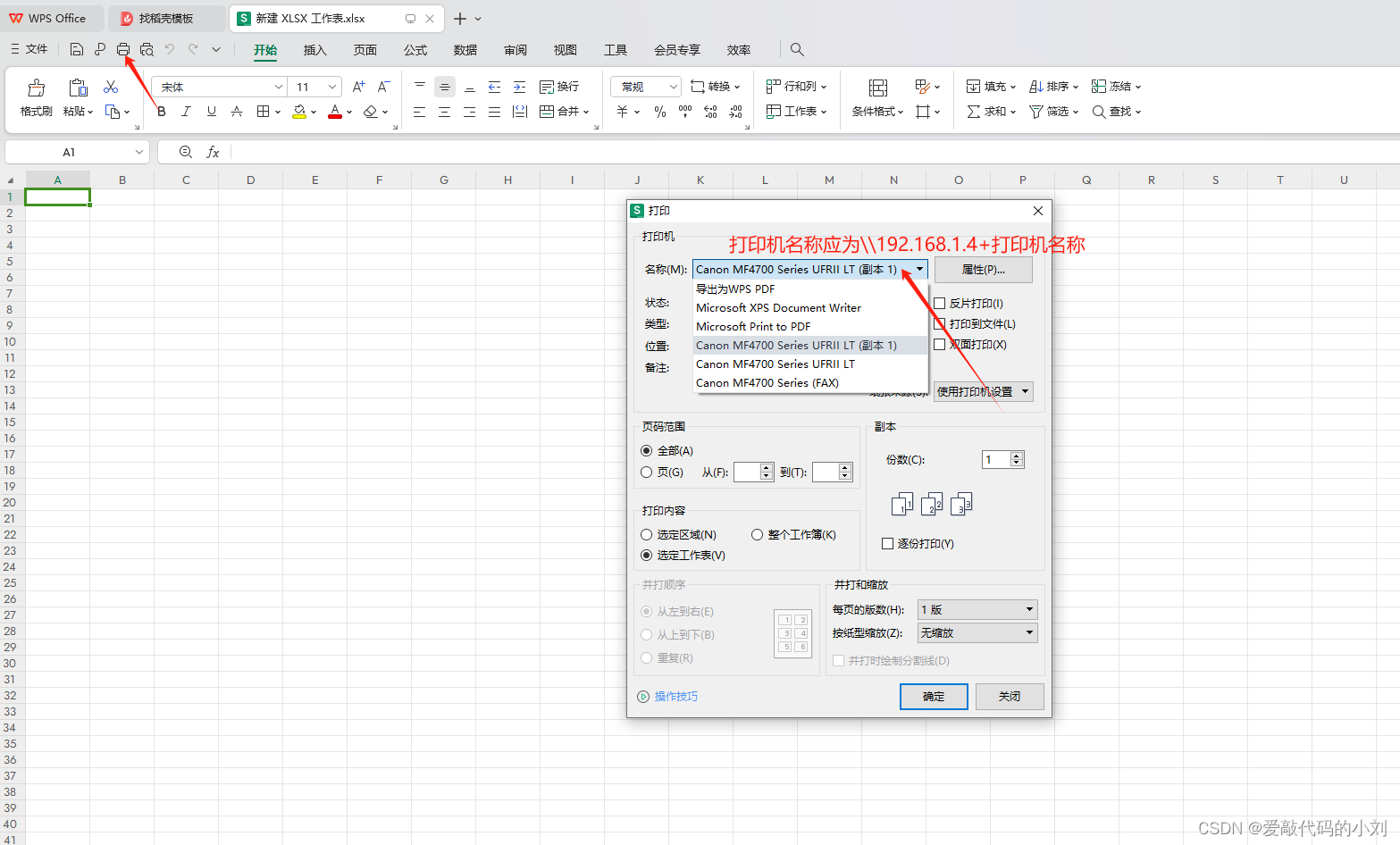Click the horizontal center align icon
Screen dimensions: 1400x845
click(x=444, y=112)
